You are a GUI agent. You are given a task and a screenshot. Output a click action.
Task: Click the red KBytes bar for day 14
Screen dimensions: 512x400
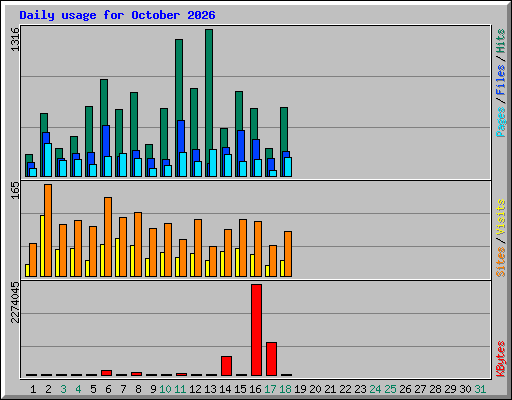pos(226,366)
